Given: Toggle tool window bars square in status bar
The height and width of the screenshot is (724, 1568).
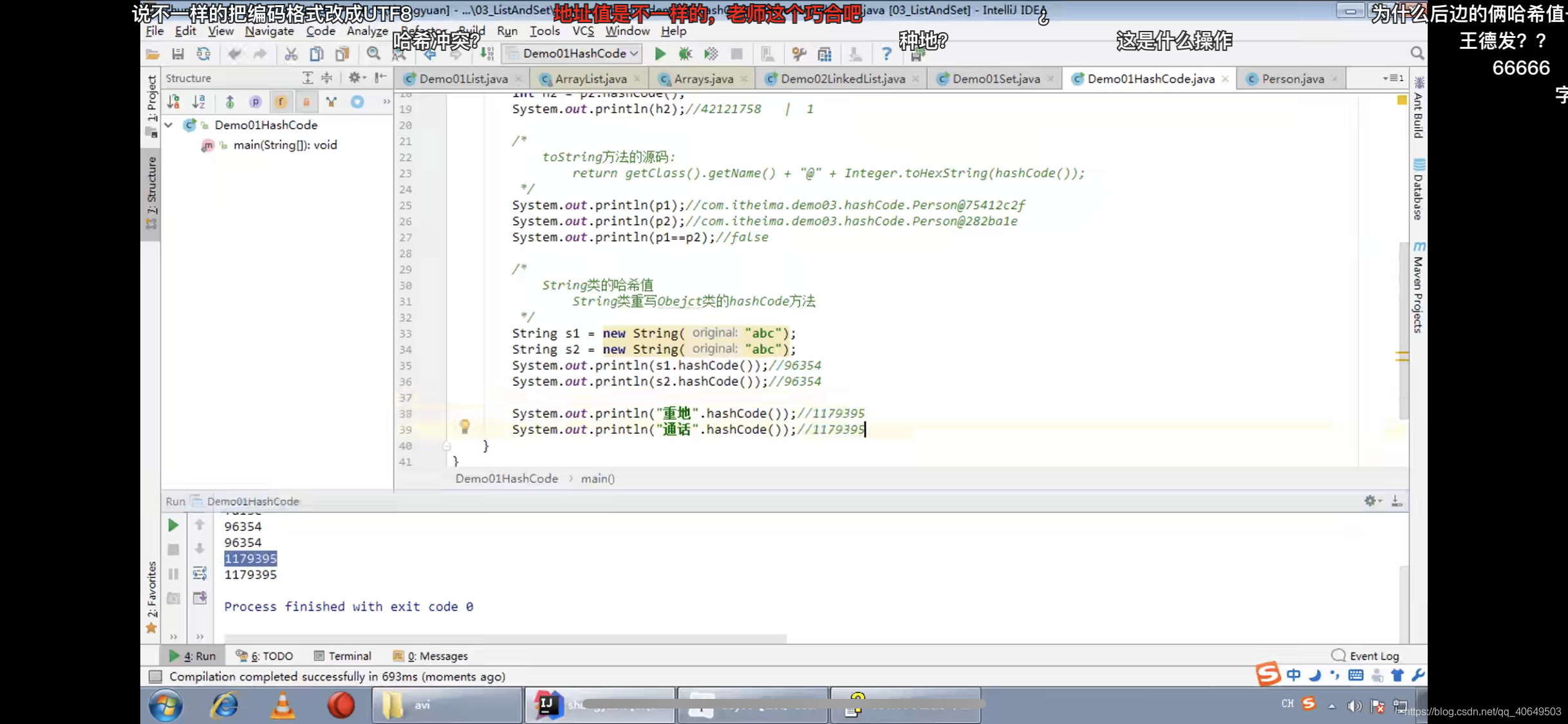Looking at the screenshot, I should [155, 676].
